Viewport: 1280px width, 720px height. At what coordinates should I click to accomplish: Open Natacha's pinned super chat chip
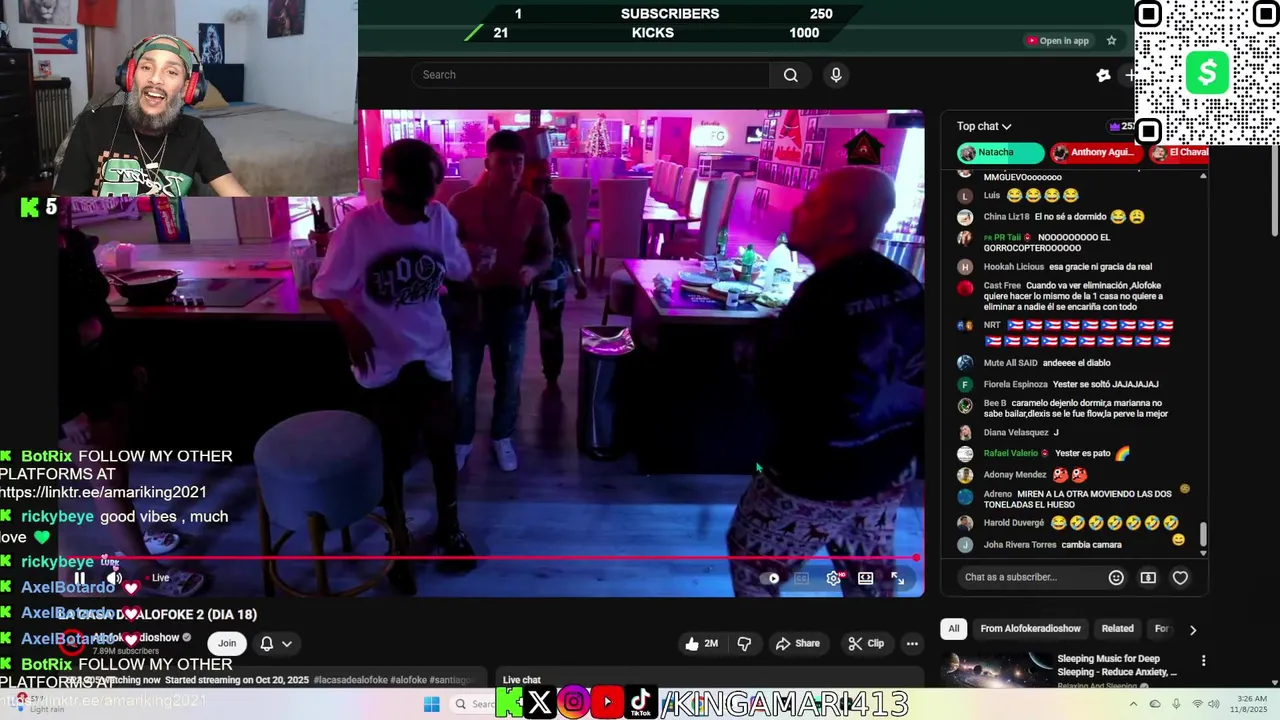1000,153
